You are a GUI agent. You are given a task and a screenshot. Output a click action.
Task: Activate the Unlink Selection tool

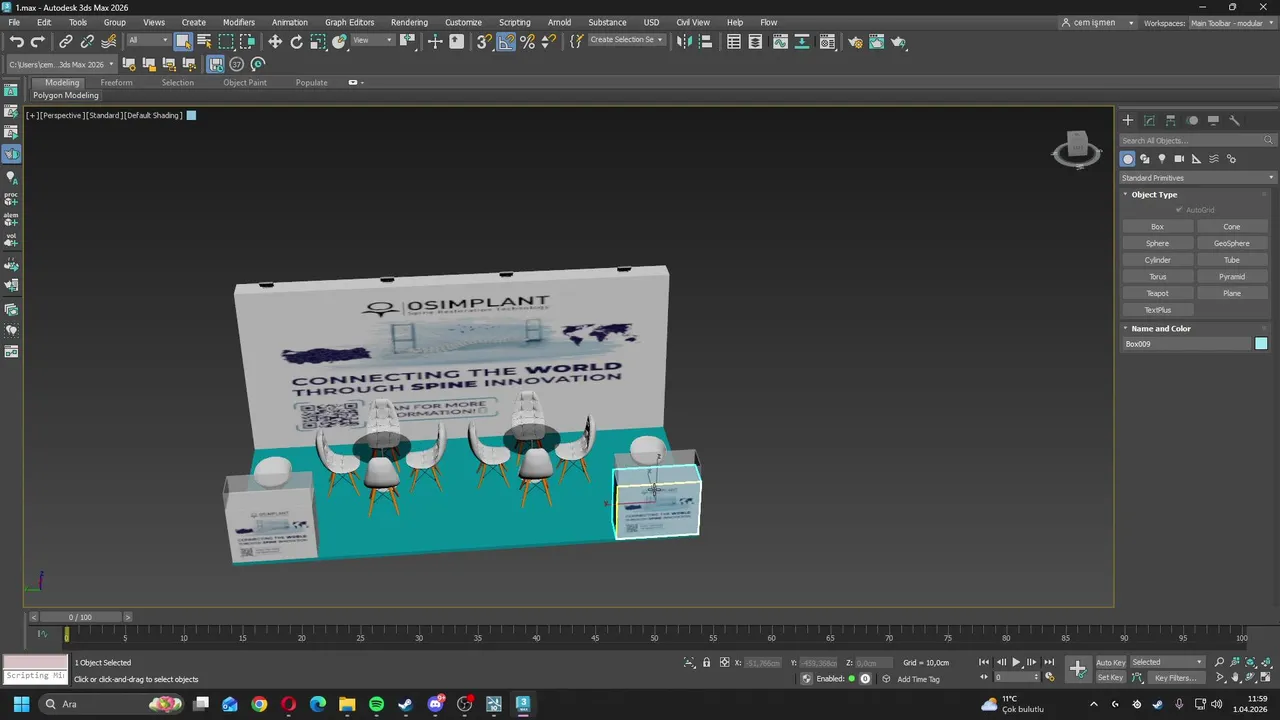click(87, 41)
